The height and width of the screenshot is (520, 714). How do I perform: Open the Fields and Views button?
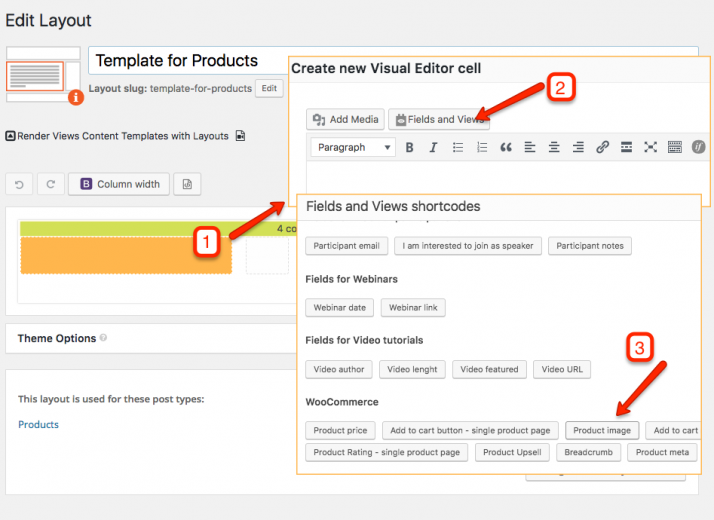click(x=439, y=119)
